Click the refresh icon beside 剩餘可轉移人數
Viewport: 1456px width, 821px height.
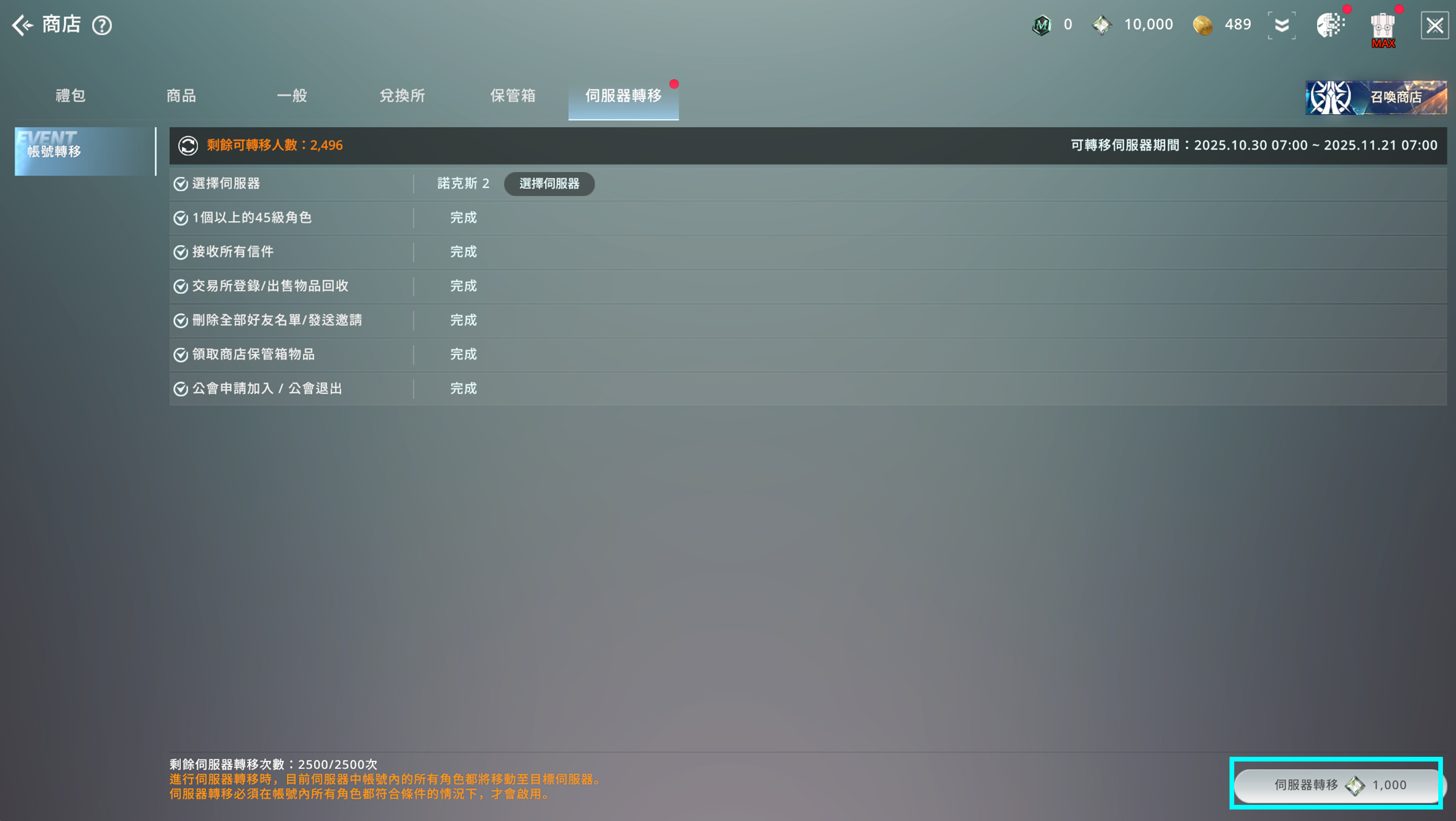coord(188,145)
